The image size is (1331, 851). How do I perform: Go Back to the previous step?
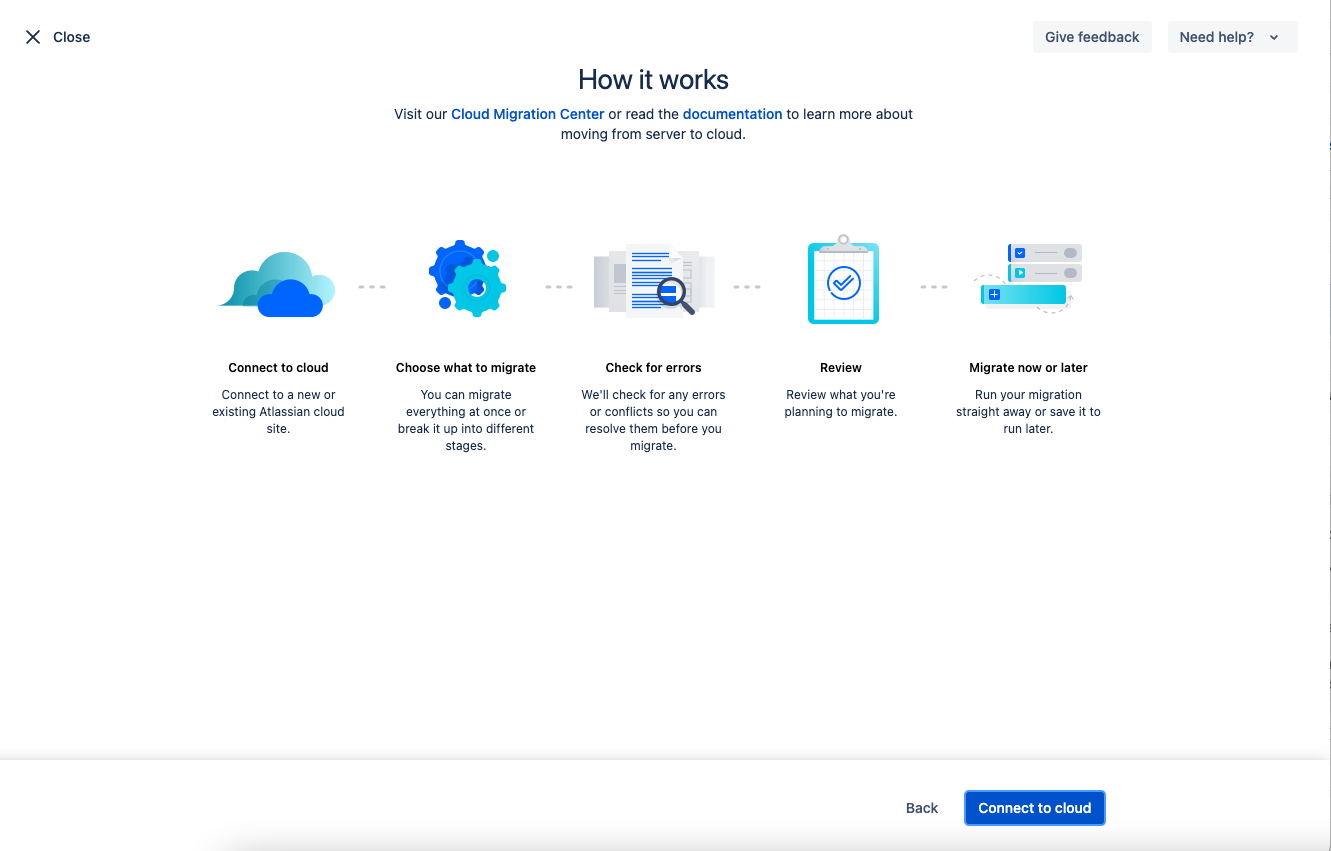(x=921, y=808)
